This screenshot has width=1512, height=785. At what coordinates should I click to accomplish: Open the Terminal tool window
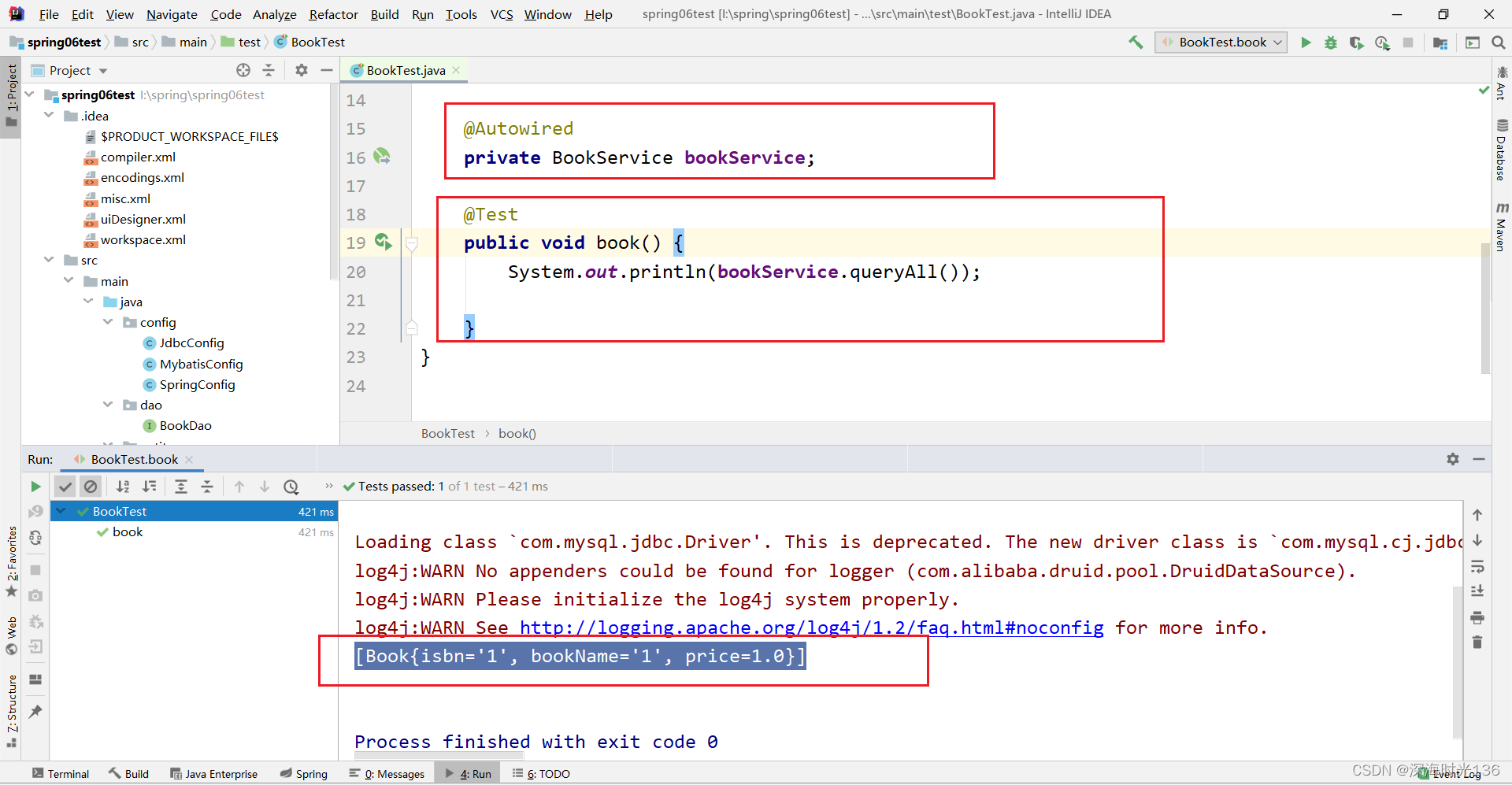(60, 773)
